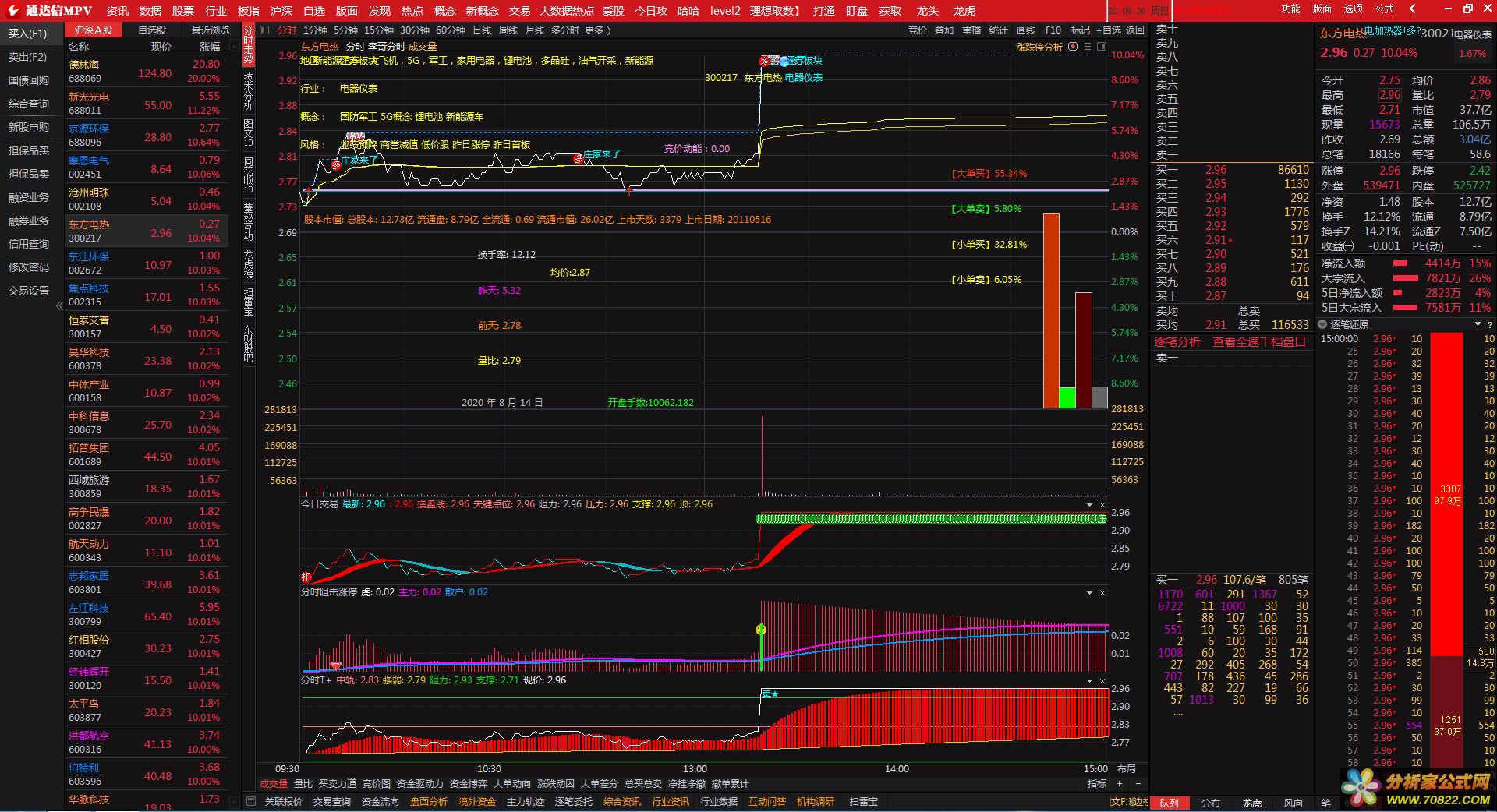
Task: Click the F10 company info button
Action: [x=1053, y=30]
